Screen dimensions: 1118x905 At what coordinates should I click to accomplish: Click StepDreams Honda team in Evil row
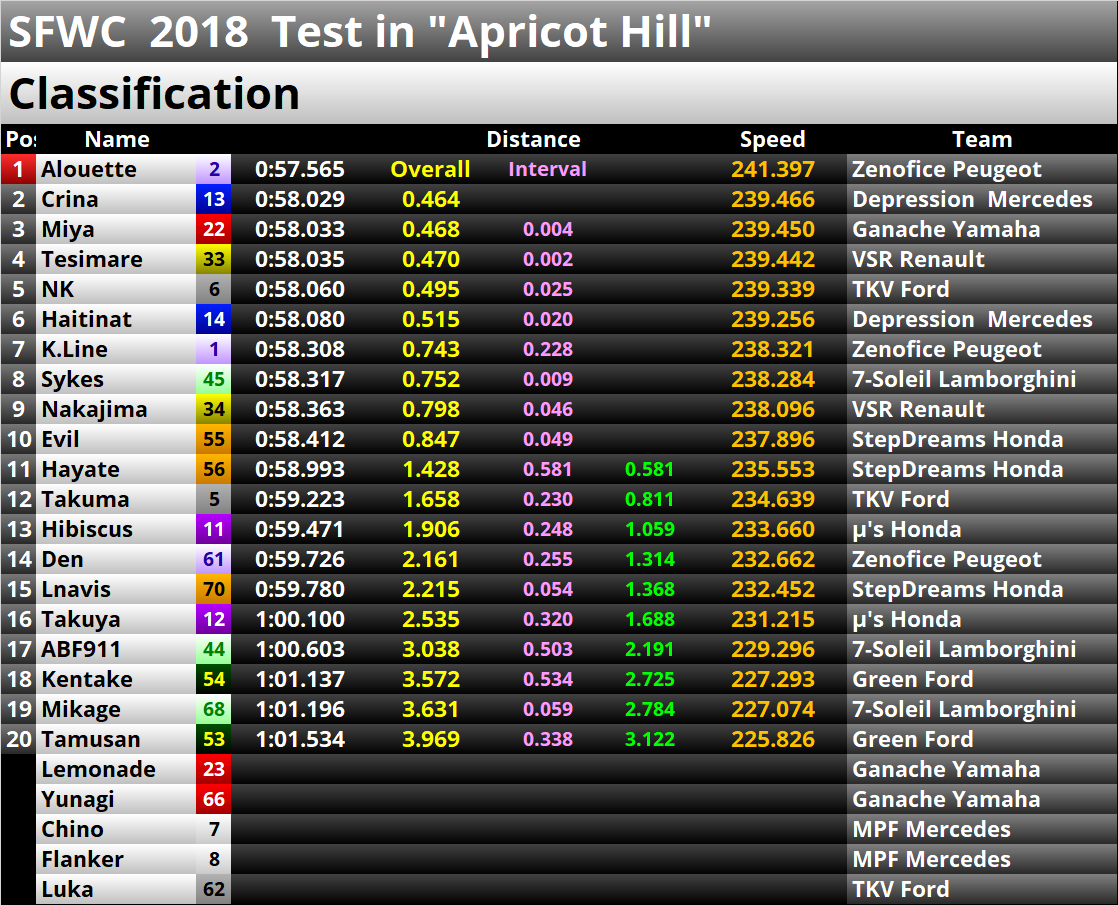tap(958, 439)
